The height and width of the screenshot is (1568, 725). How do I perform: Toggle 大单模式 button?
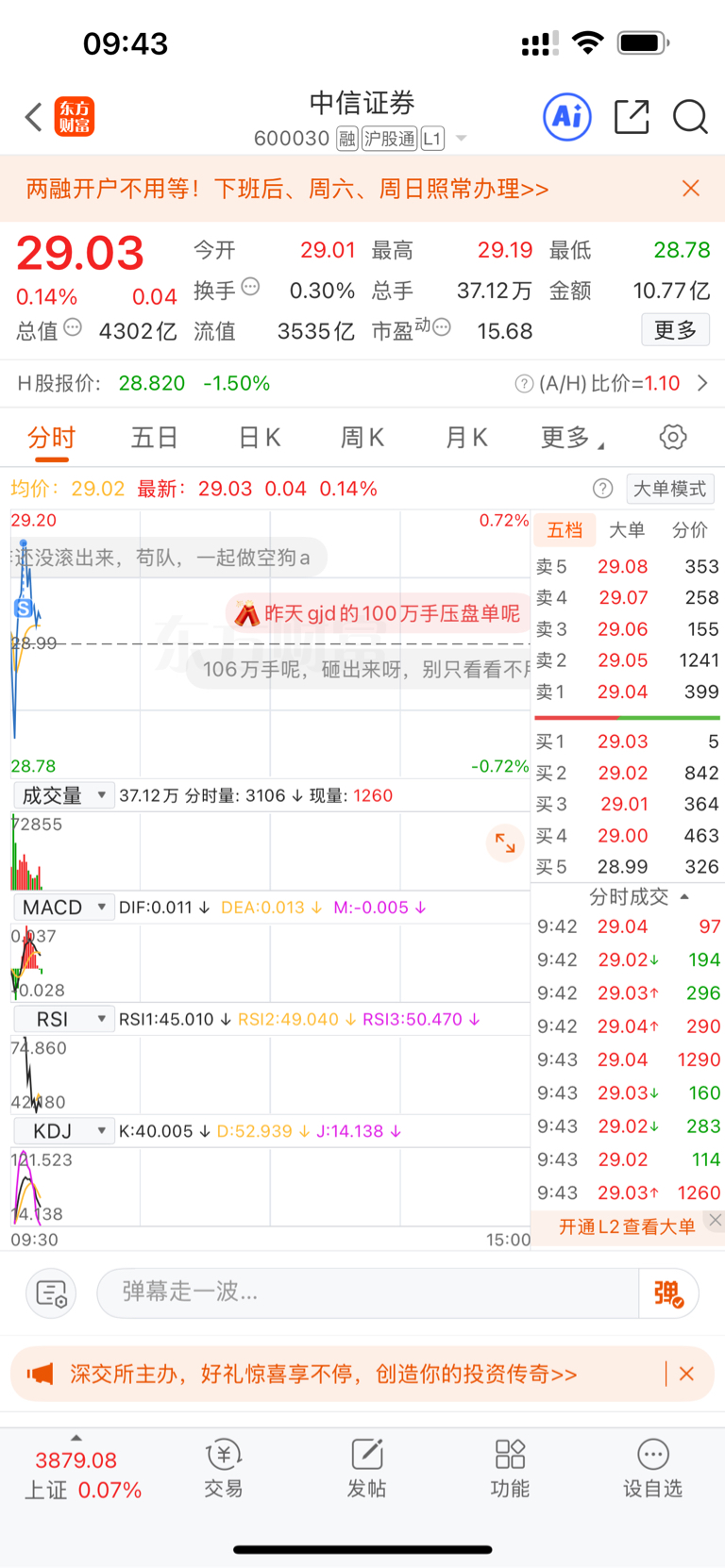669,489
